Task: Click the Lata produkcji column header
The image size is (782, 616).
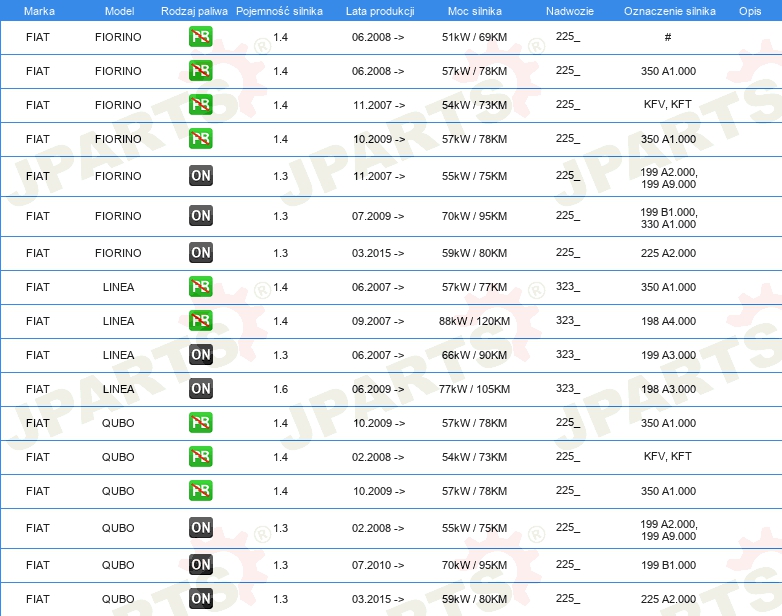Action: tap(380, 11)
